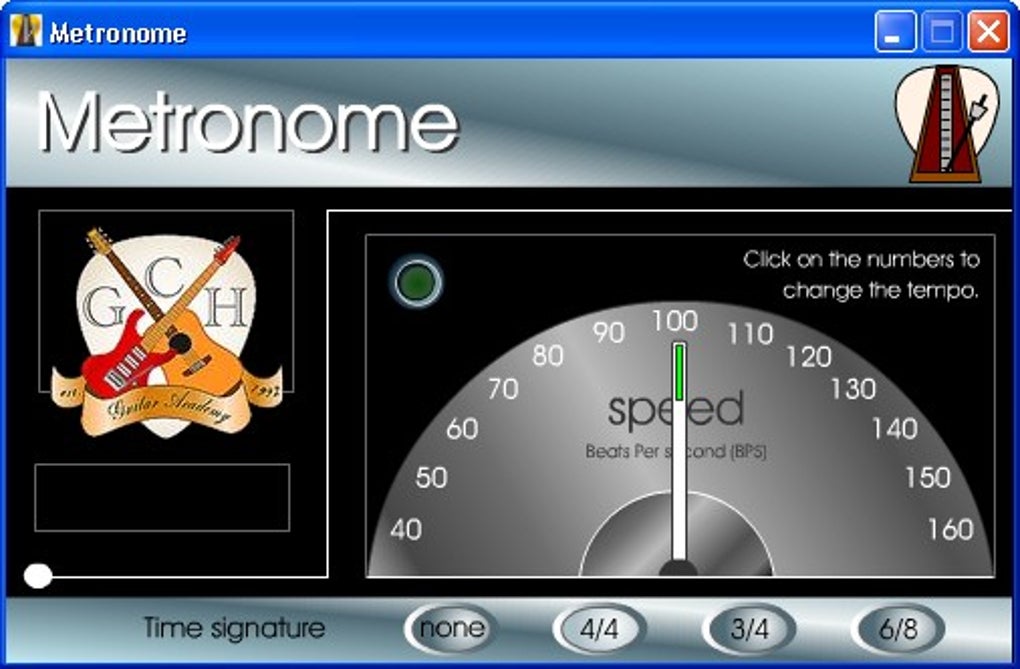Click the 'Beats Per second (BPS)' text
Screen dimensions: 1020x669
676,451
